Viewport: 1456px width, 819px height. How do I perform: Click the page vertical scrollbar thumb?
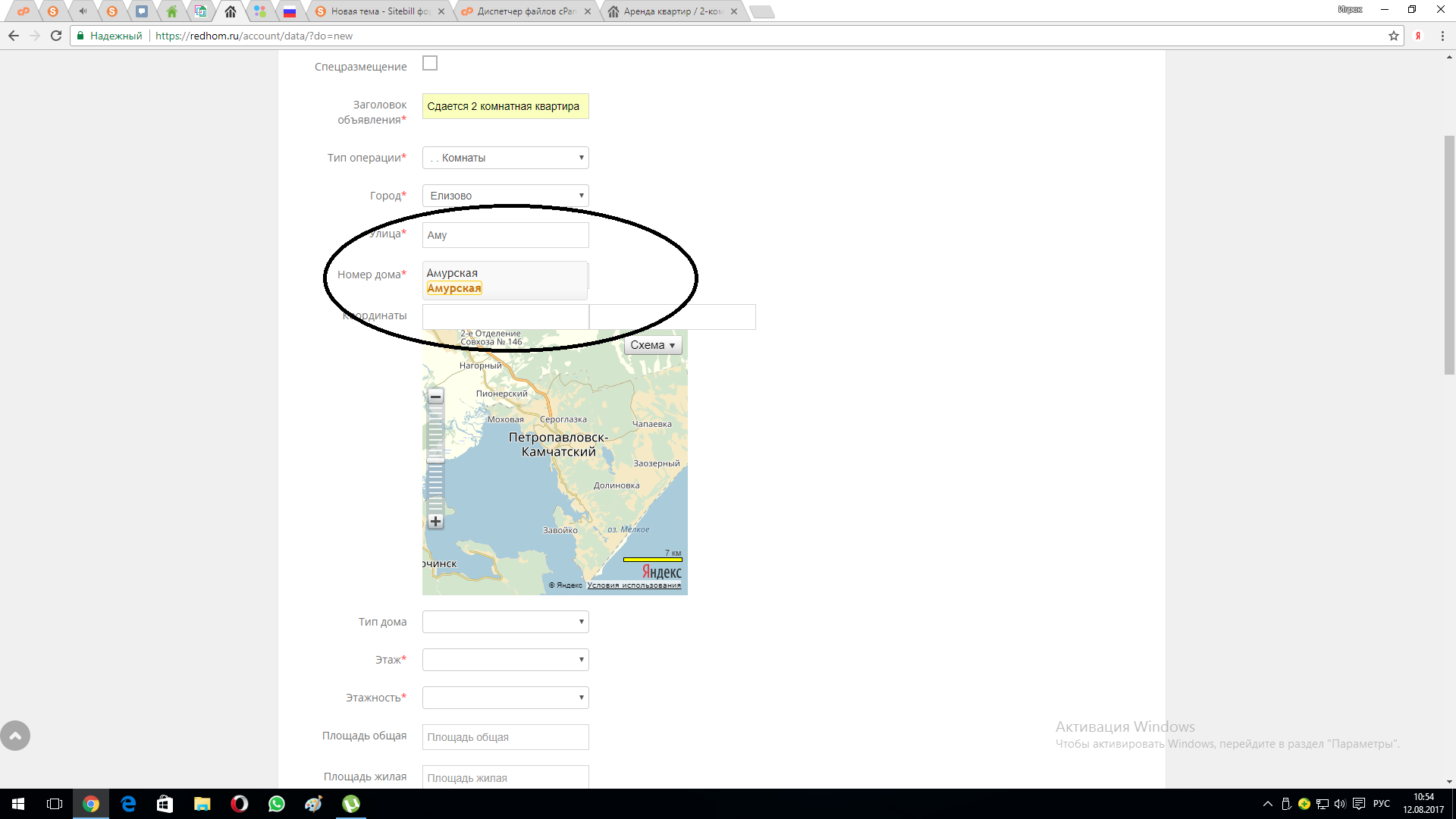click(x=1449, y=255)
